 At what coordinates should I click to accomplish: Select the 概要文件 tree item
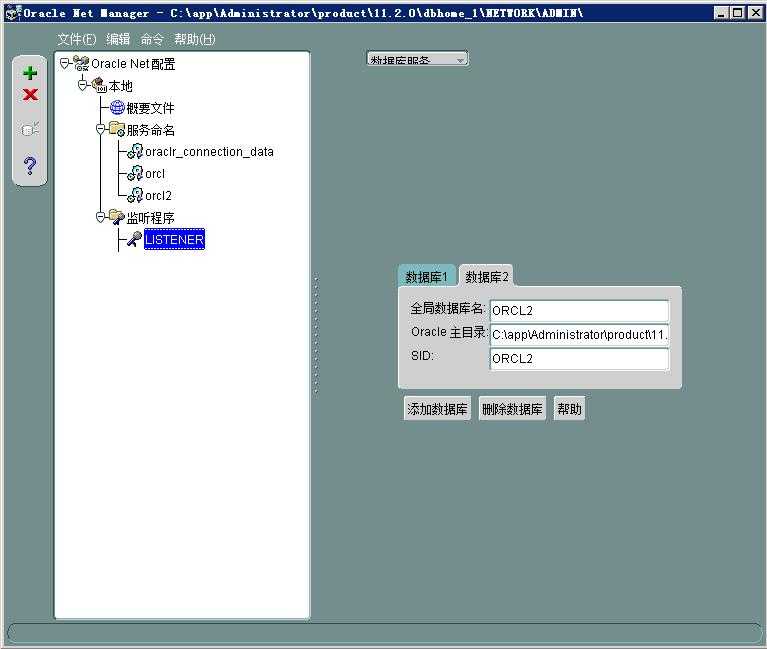pyautogui.click(x=150, y=108)
